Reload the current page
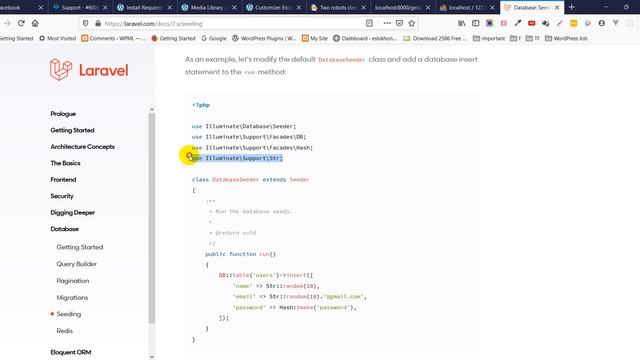 coord(21,23)
